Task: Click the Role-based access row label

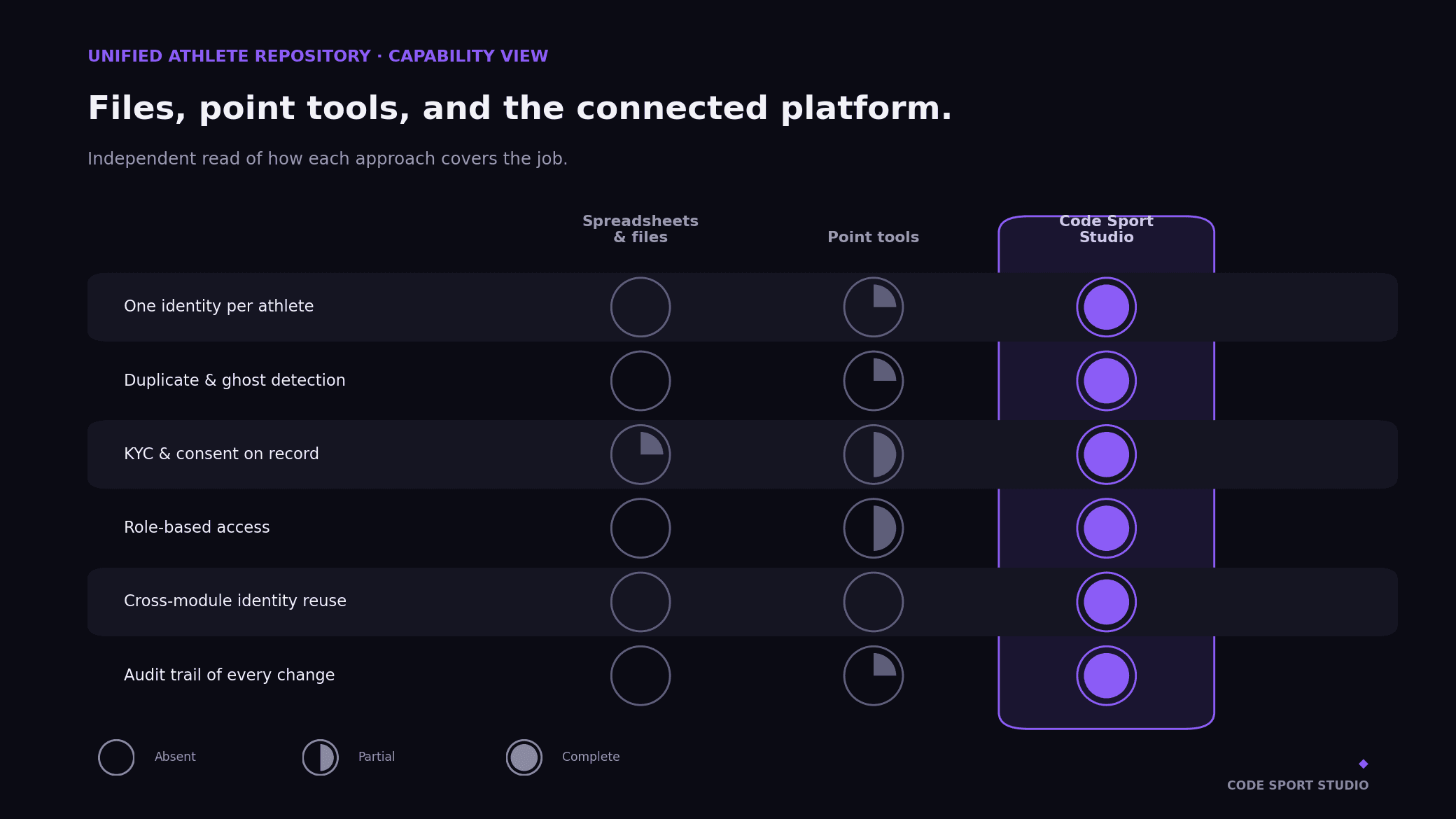Action: [197, 528]
